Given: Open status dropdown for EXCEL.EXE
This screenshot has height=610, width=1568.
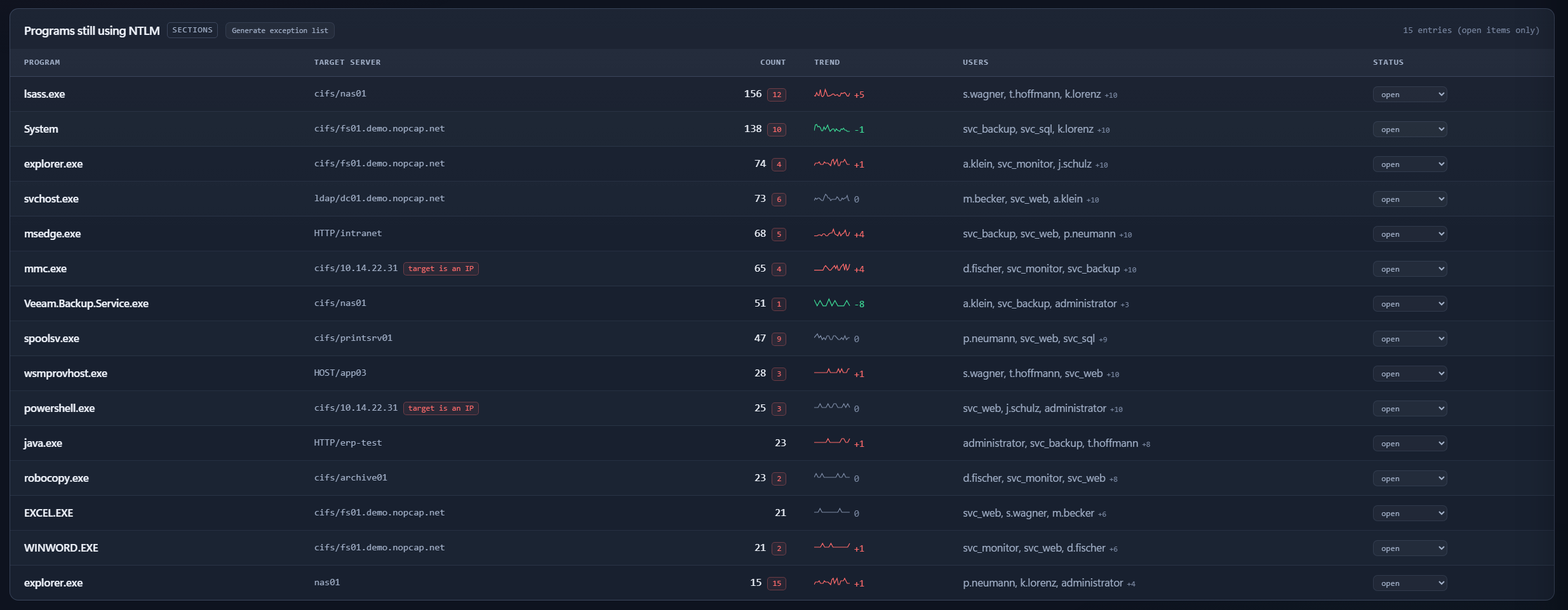Looking at the screenshot, I should click(1410, 514).
